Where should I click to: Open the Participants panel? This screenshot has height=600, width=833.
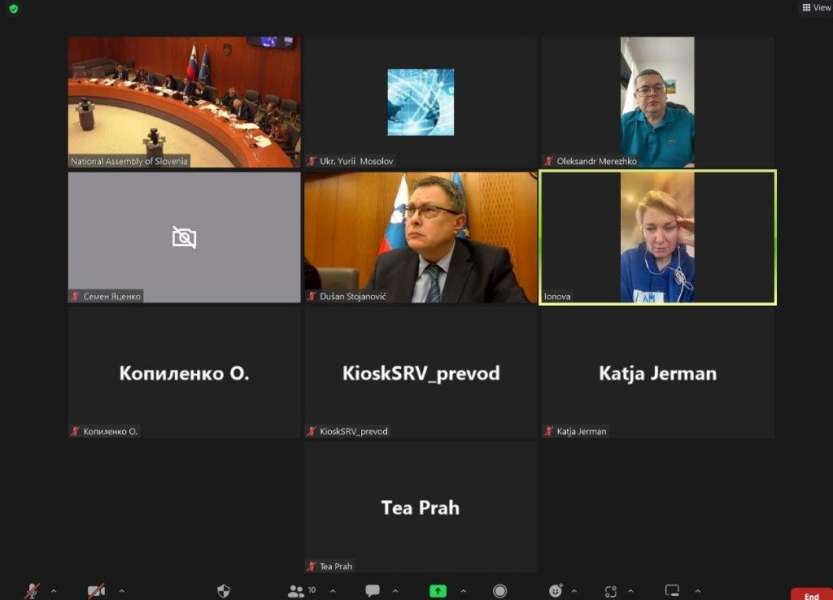pos(297,591)
